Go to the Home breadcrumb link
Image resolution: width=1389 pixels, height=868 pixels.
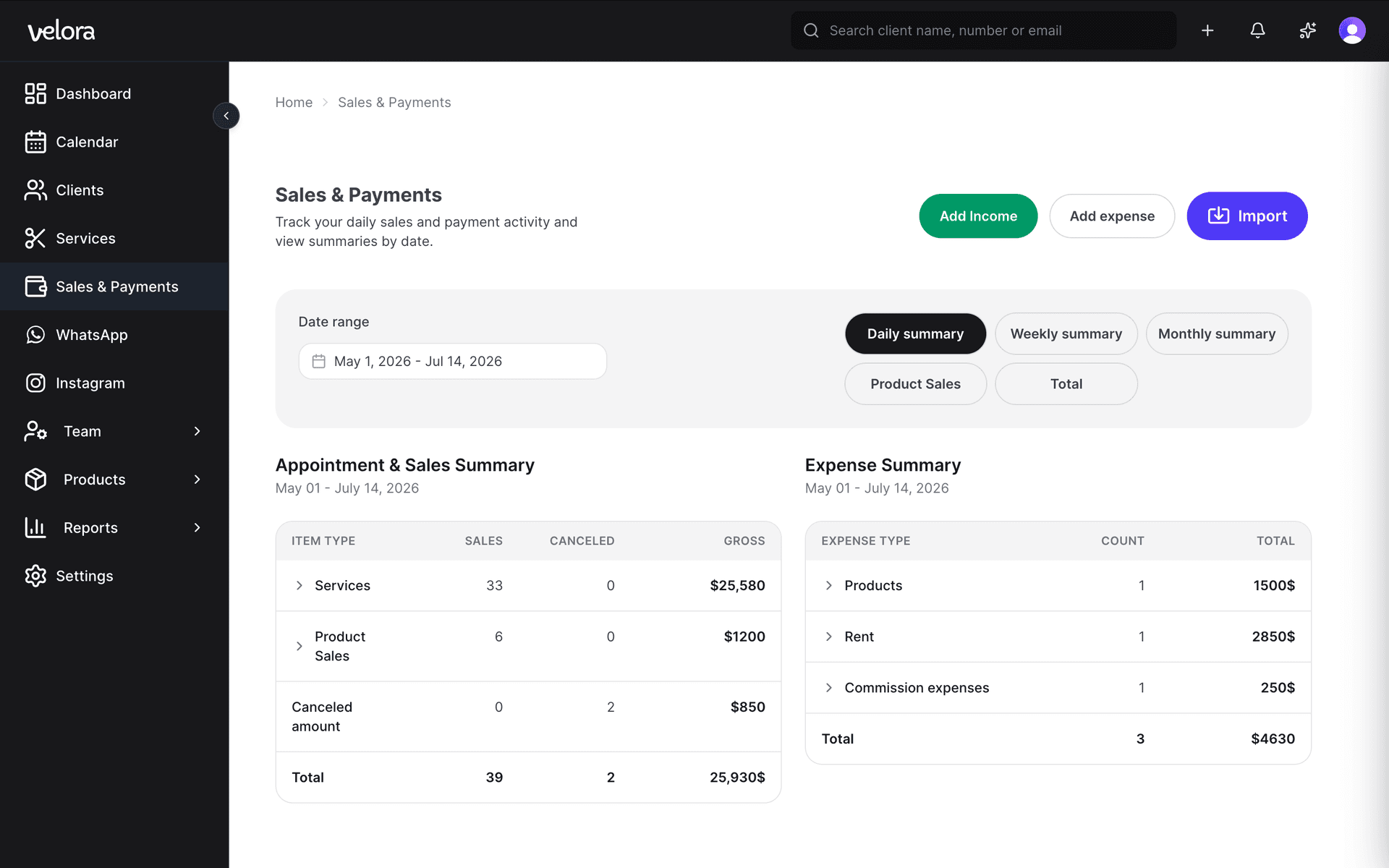click(x=294, y=102)
